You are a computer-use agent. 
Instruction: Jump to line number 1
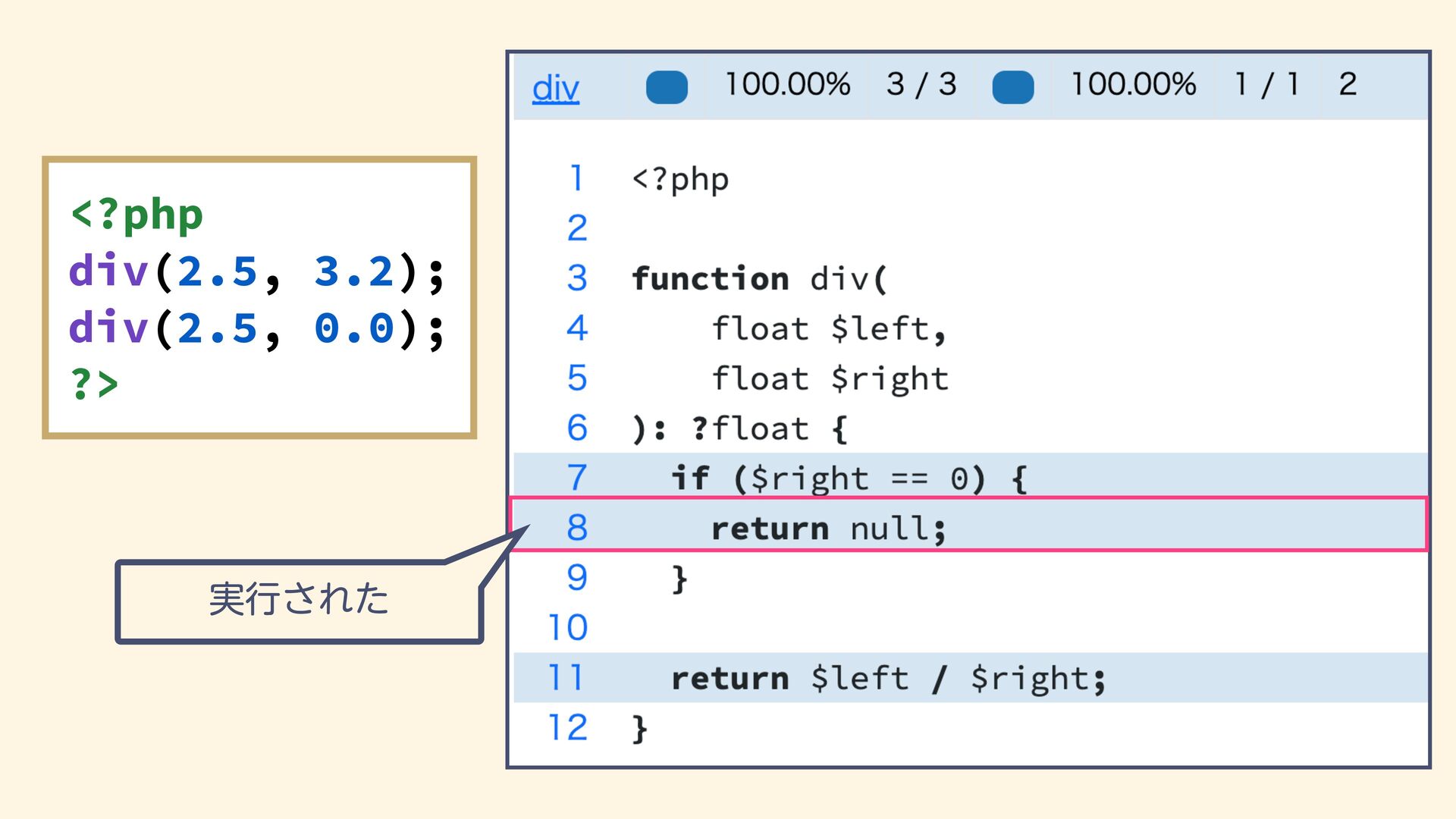coord(576,179)
